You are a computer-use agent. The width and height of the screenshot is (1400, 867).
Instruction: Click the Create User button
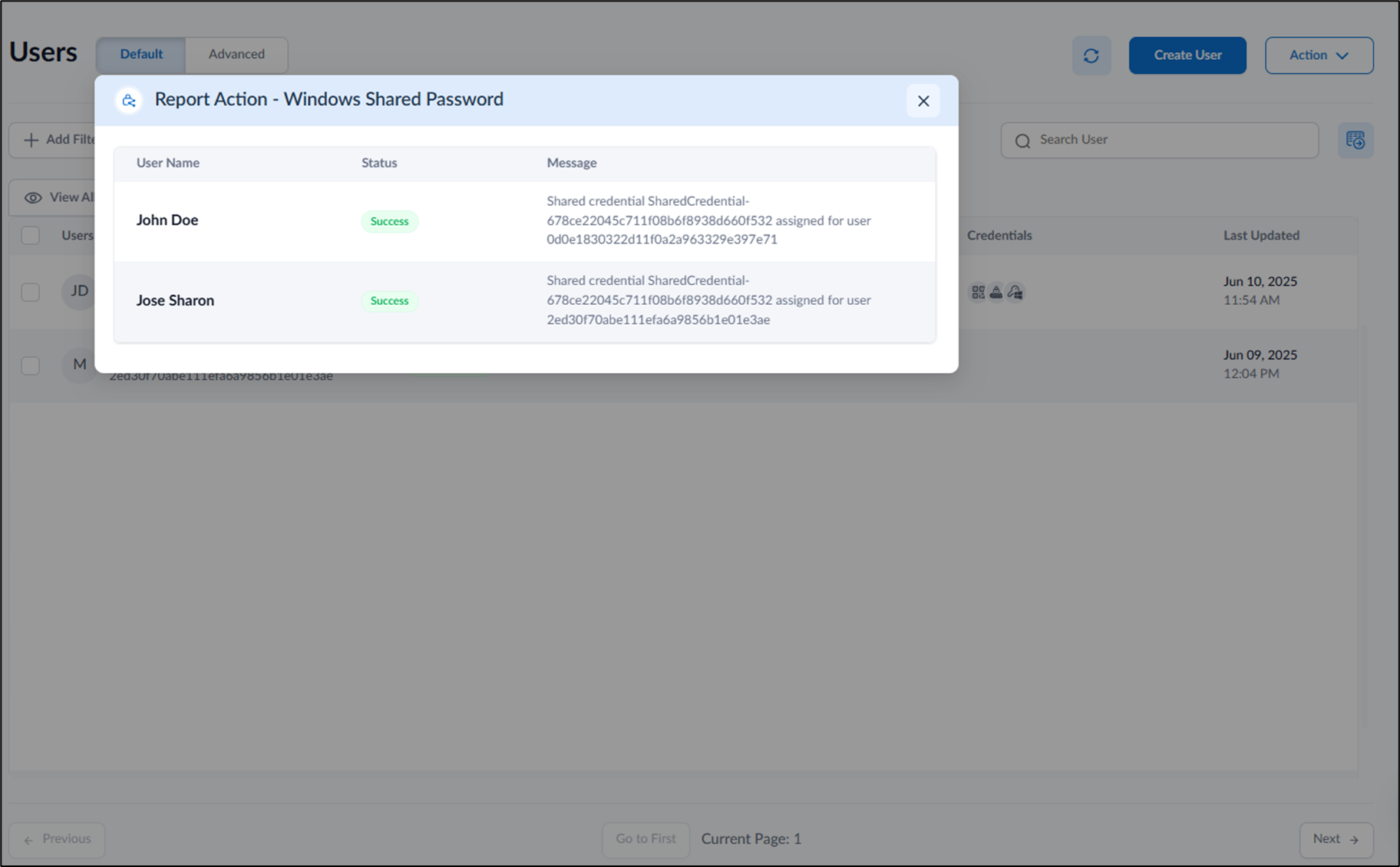coord(1187,55)
